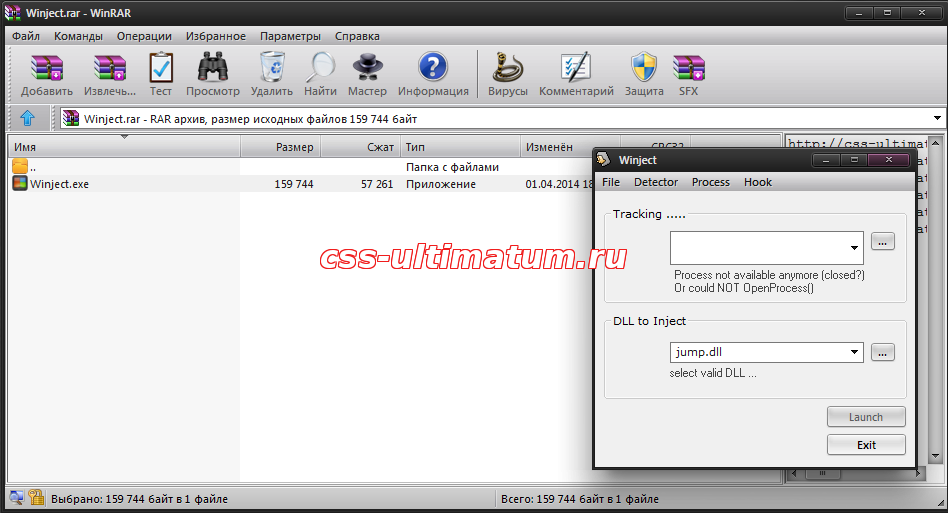The height and width of the screenshot is (513, 948).
Task: Open Winject Detector menu
Action: (656, 182)
